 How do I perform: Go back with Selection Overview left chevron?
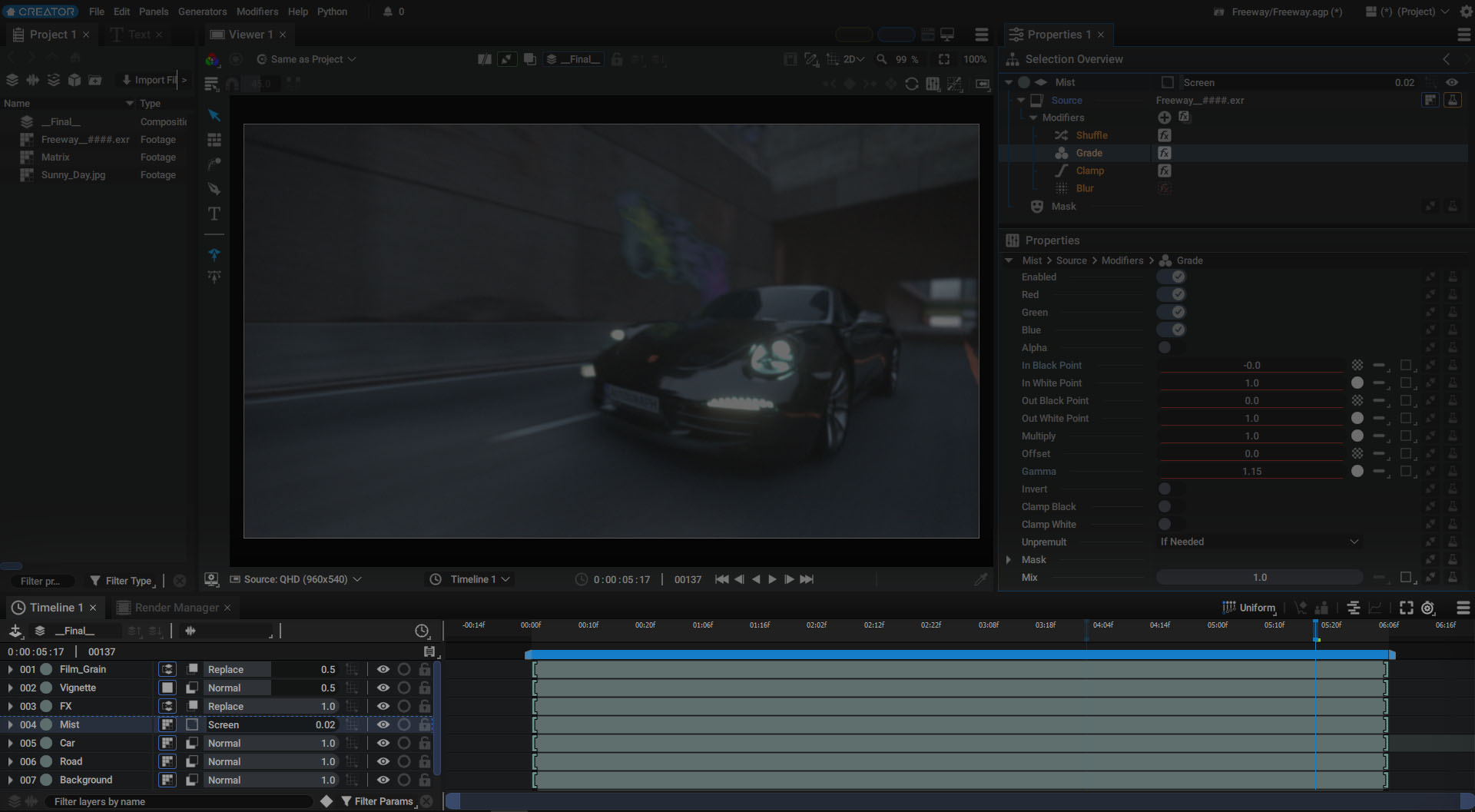click(1447, 59)
